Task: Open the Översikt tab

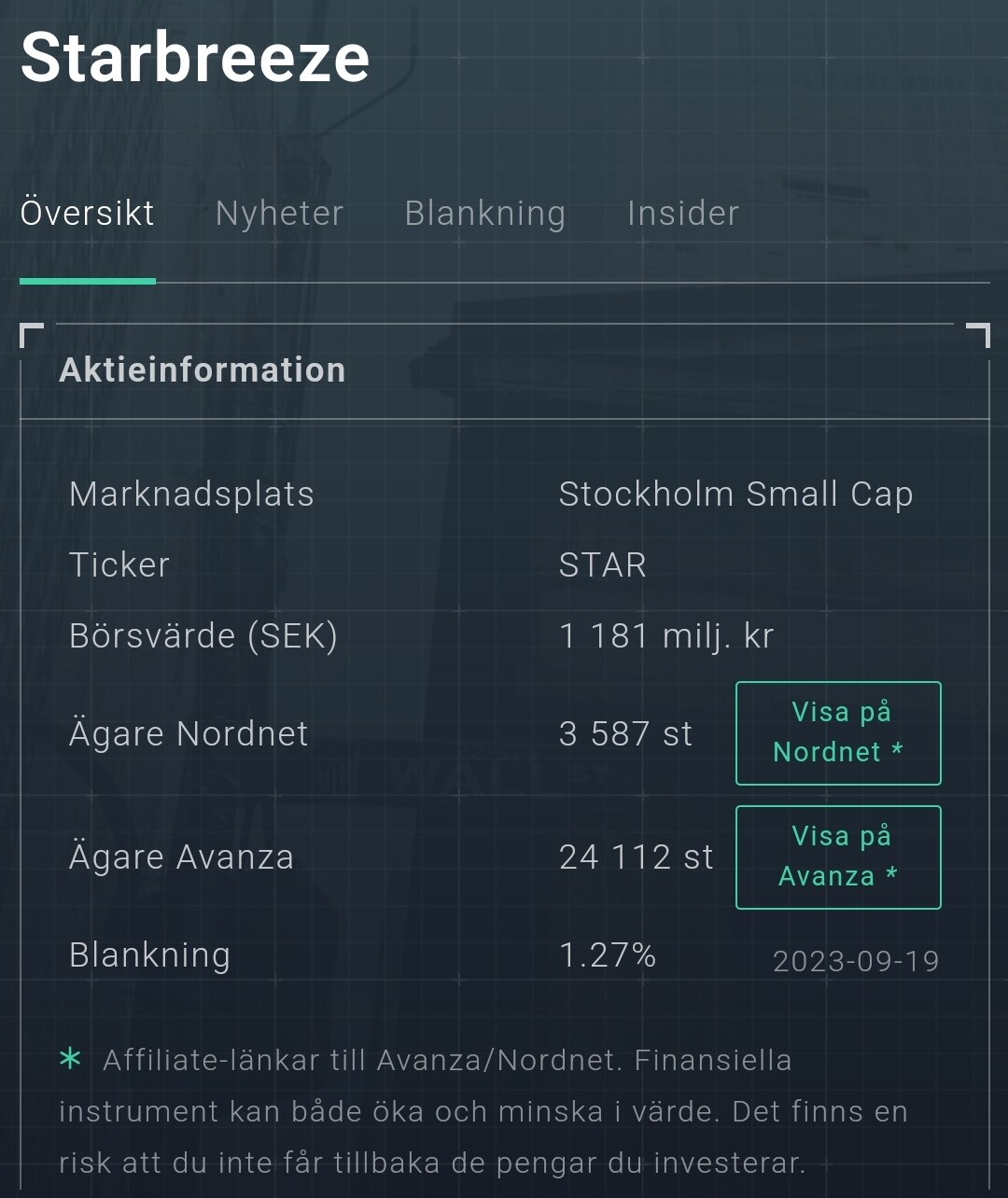Action: (87, 214)
